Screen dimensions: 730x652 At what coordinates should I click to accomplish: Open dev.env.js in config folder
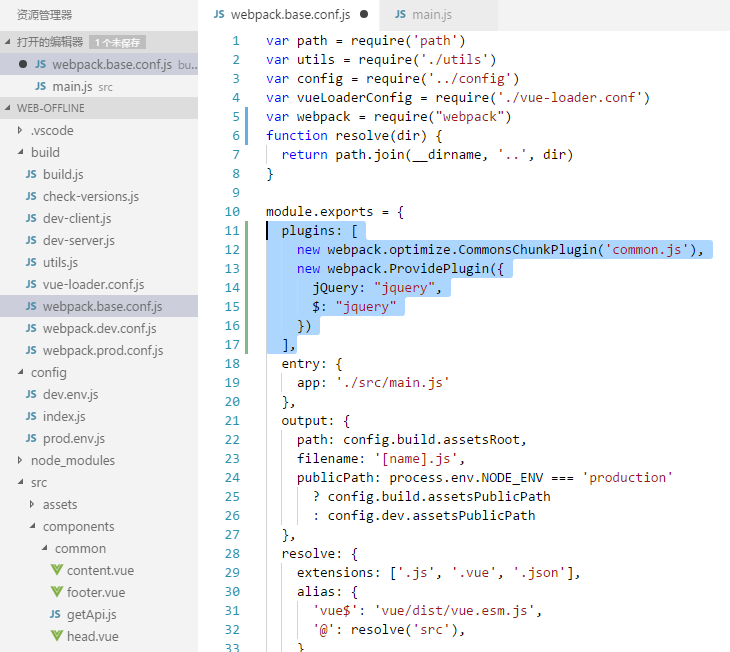click(x=99, y=394)
